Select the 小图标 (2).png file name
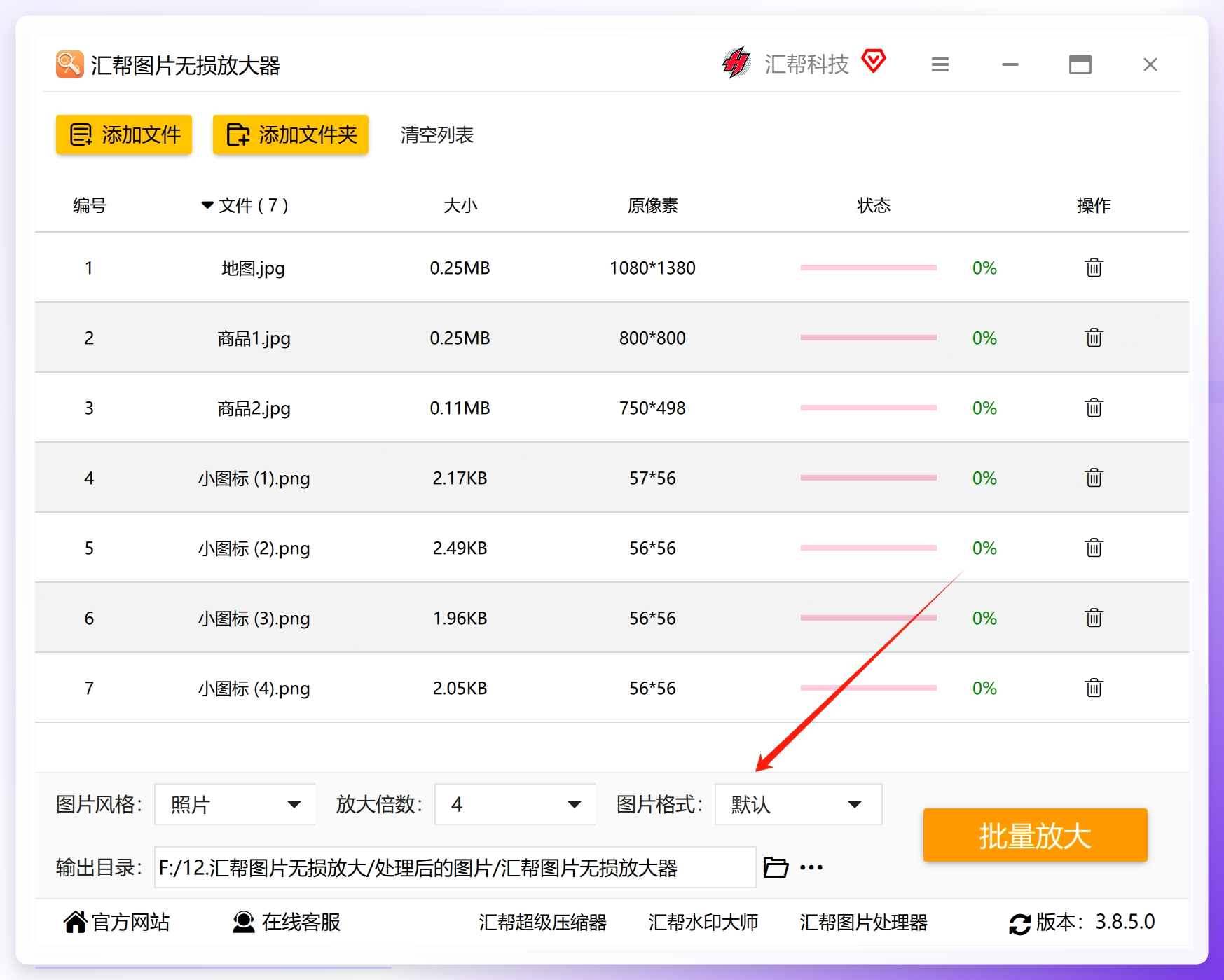 click(254, 548)
